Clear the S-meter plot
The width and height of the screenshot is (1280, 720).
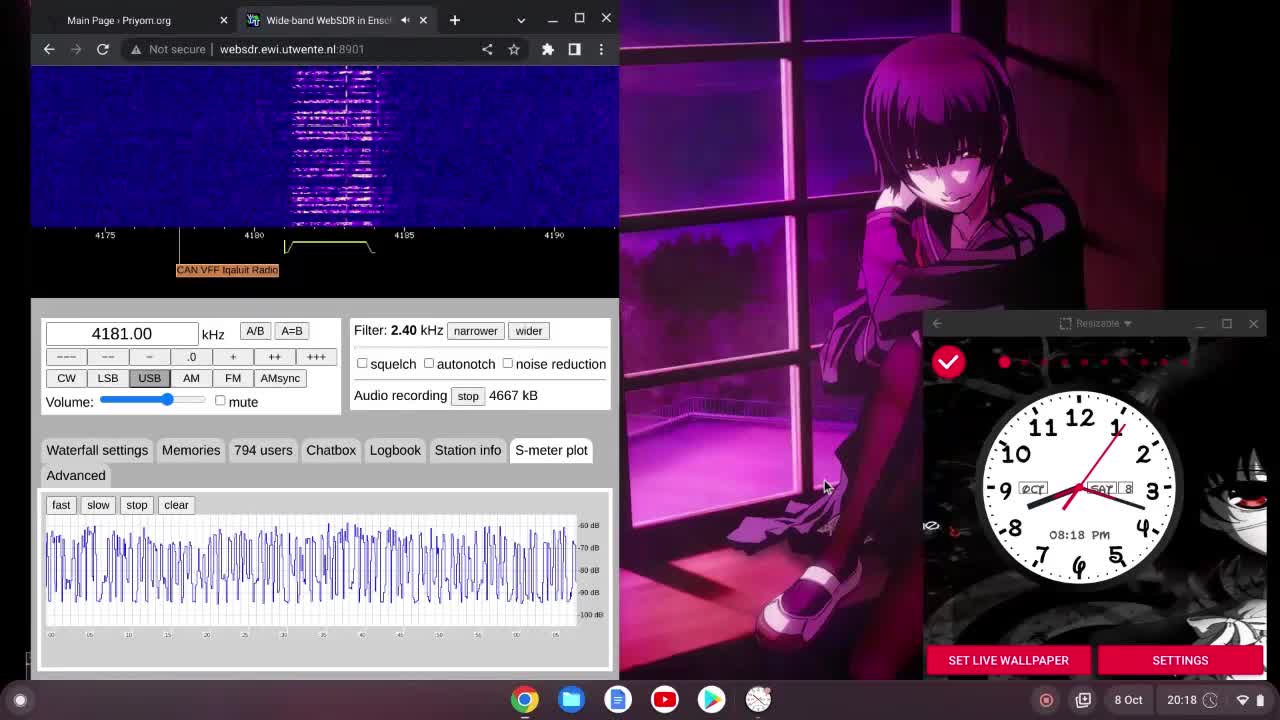click(176, 505)
